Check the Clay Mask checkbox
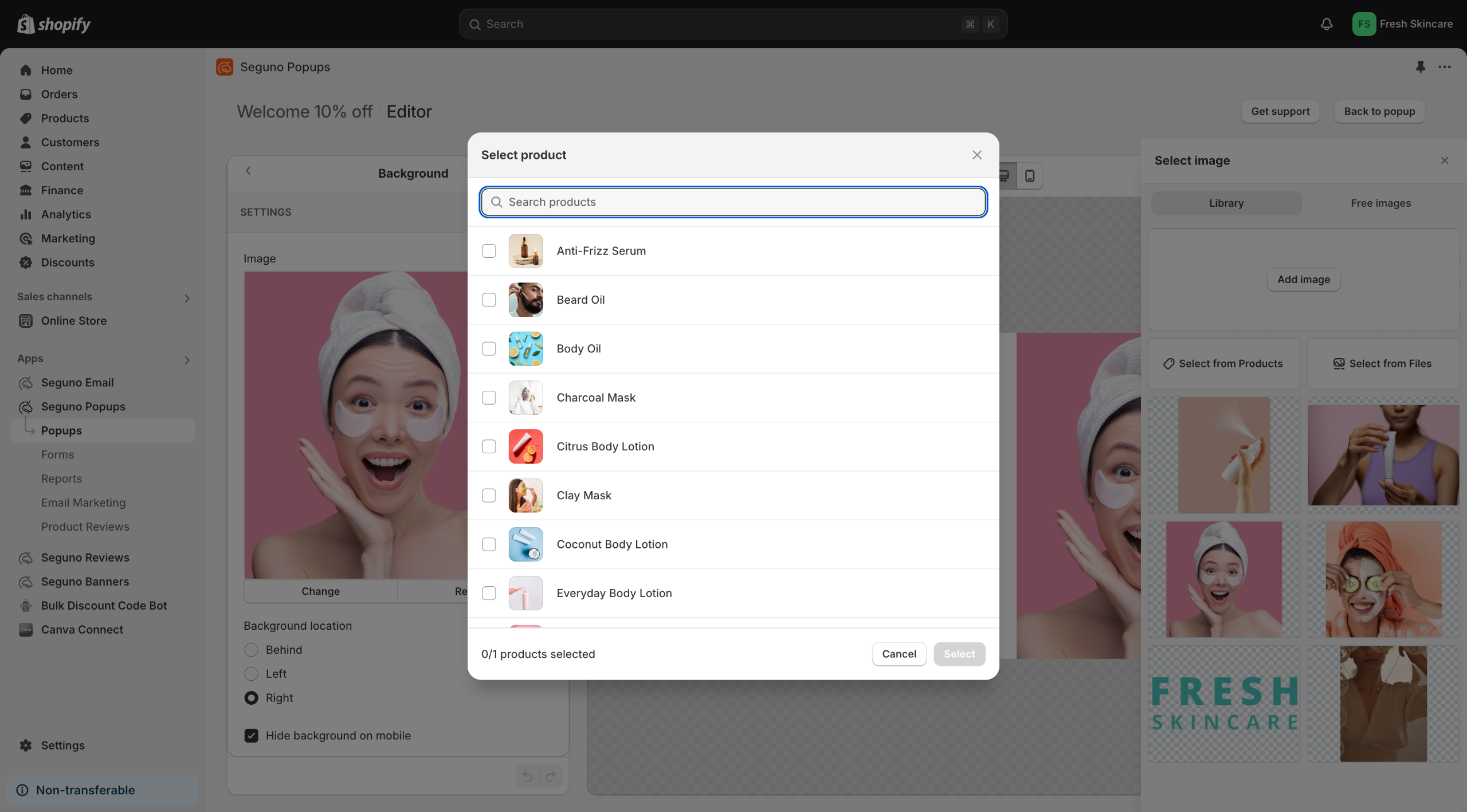The height and width of the screenshot is (812, 1467). 489,496
